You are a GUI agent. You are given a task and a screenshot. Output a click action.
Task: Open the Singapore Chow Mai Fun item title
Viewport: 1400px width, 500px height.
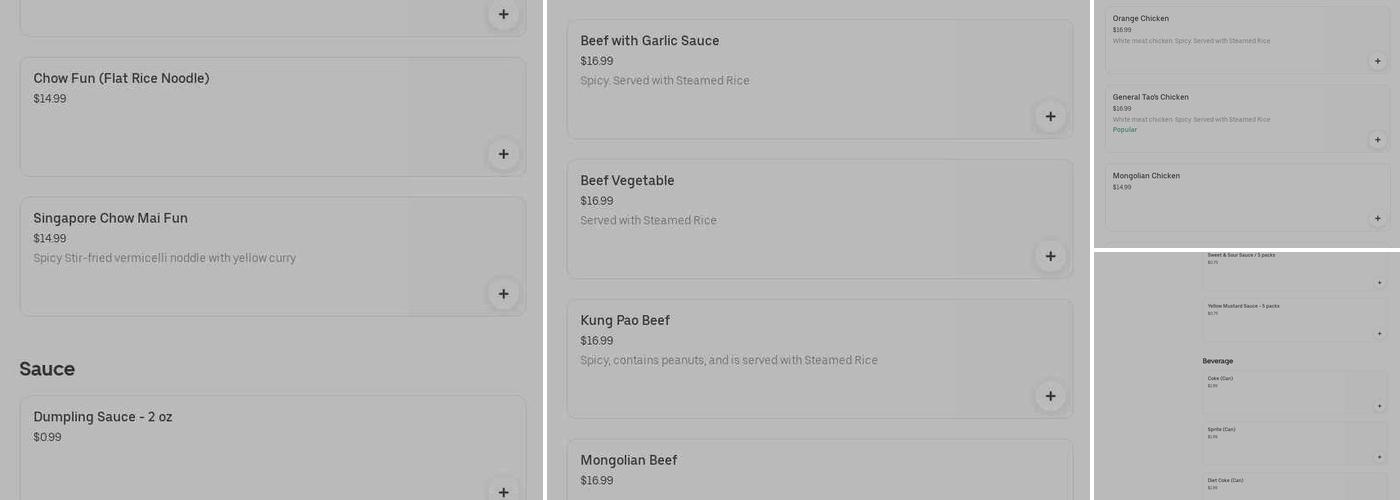(110, 218)
